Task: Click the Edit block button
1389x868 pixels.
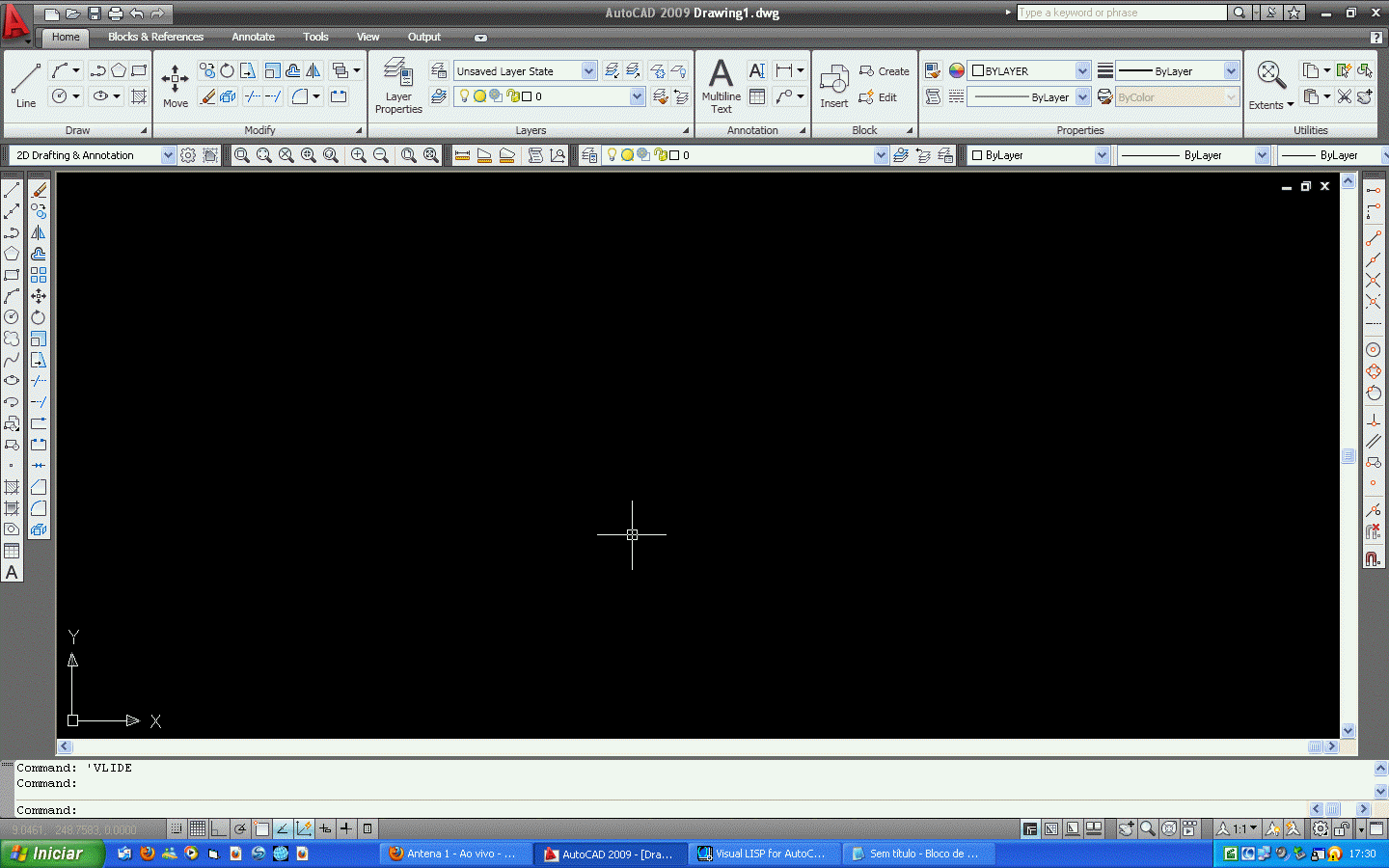Action: coord(878,97)
